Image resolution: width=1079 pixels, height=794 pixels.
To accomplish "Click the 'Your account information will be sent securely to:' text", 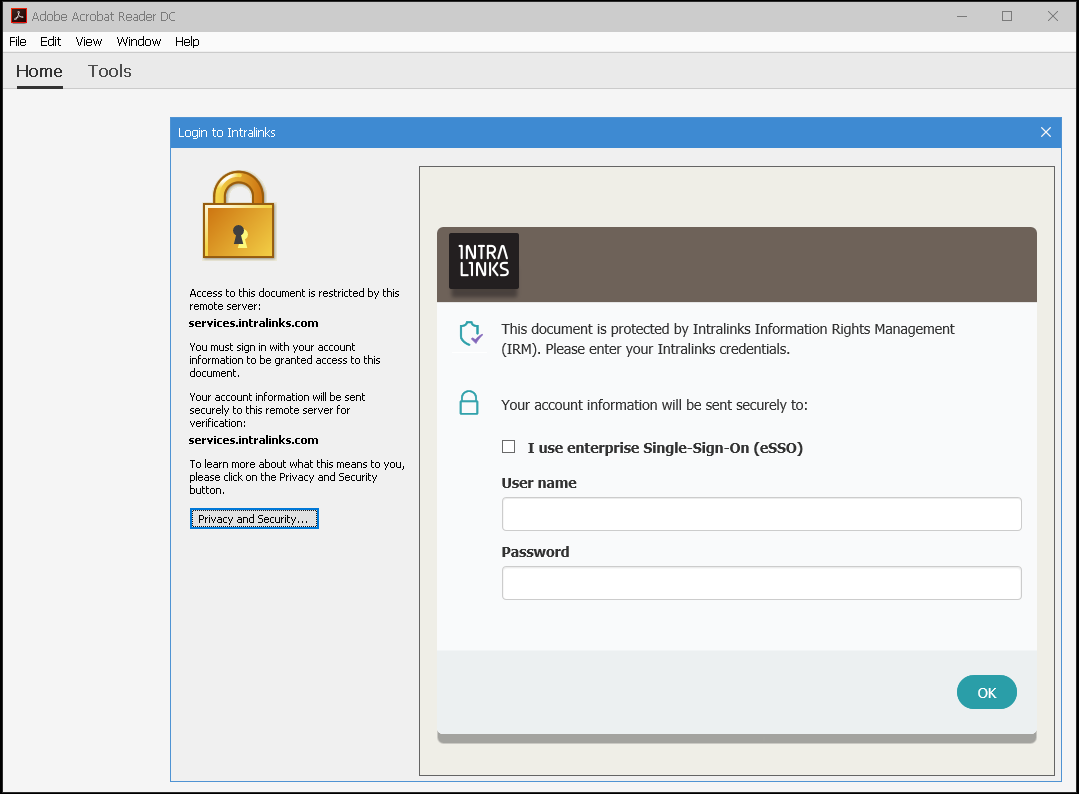I will pyautogui.click(x=654, y=405).
